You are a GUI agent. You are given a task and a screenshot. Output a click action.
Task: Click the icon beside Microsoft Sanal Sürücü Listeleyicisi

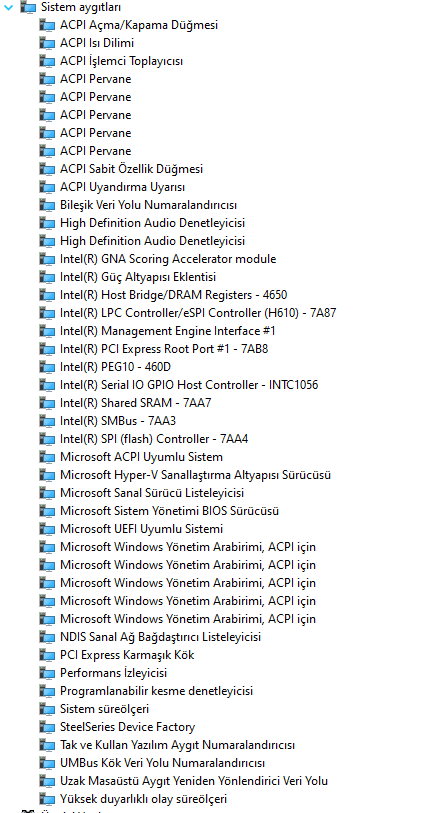pos(47,494)
